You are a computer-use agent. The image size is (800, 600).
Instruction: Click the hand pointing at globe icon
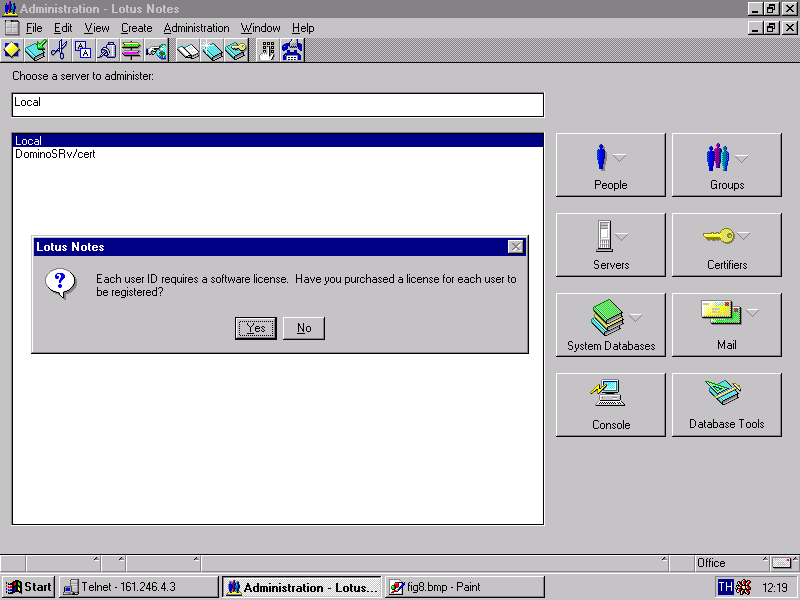tap(156, 51)
